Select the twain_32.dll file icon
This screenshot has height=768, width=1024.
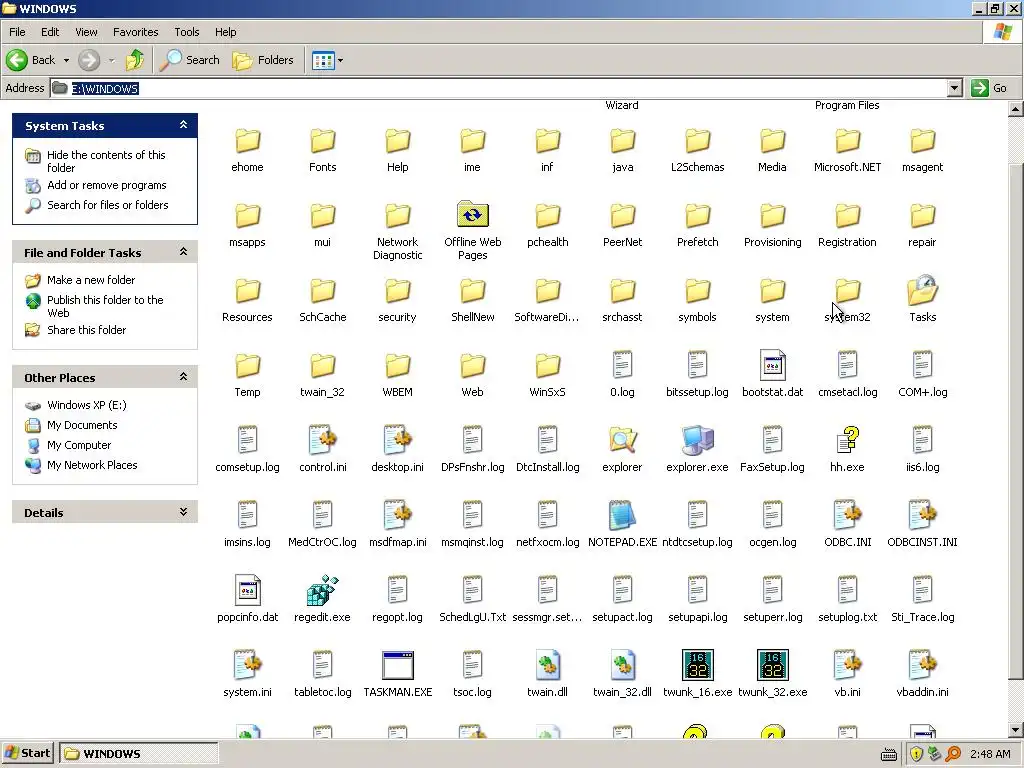point(622,665)
